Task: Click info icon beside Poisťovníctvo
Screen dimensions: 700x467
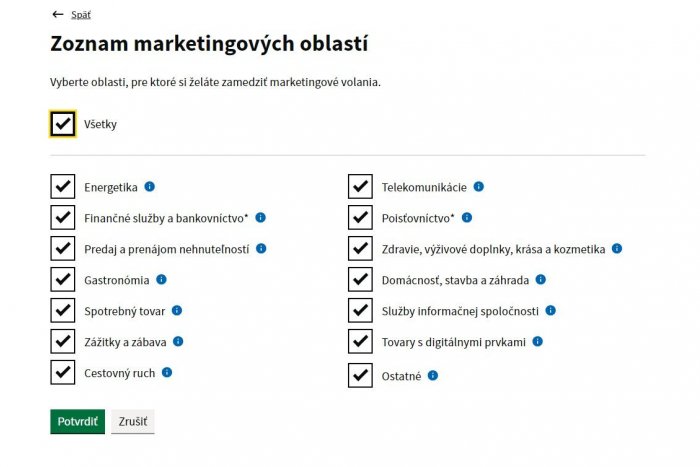Action: tap(467, 217)
